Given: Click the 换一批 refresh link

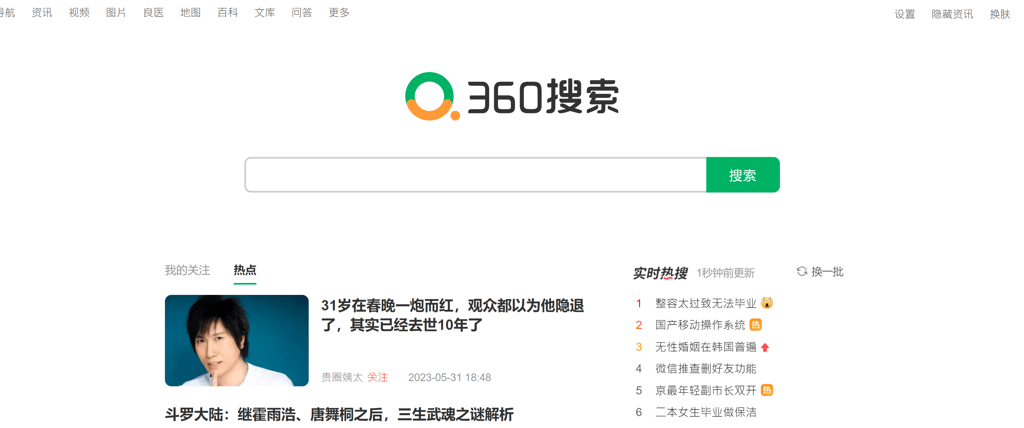Looking at the screenshot, I should coord(827,271).
